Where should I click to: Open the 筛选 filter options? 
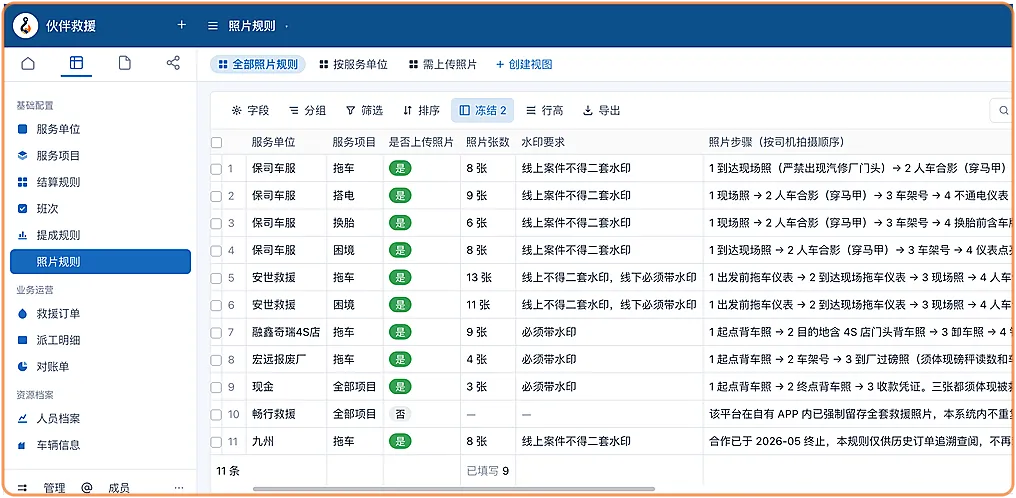click(364, 111)
